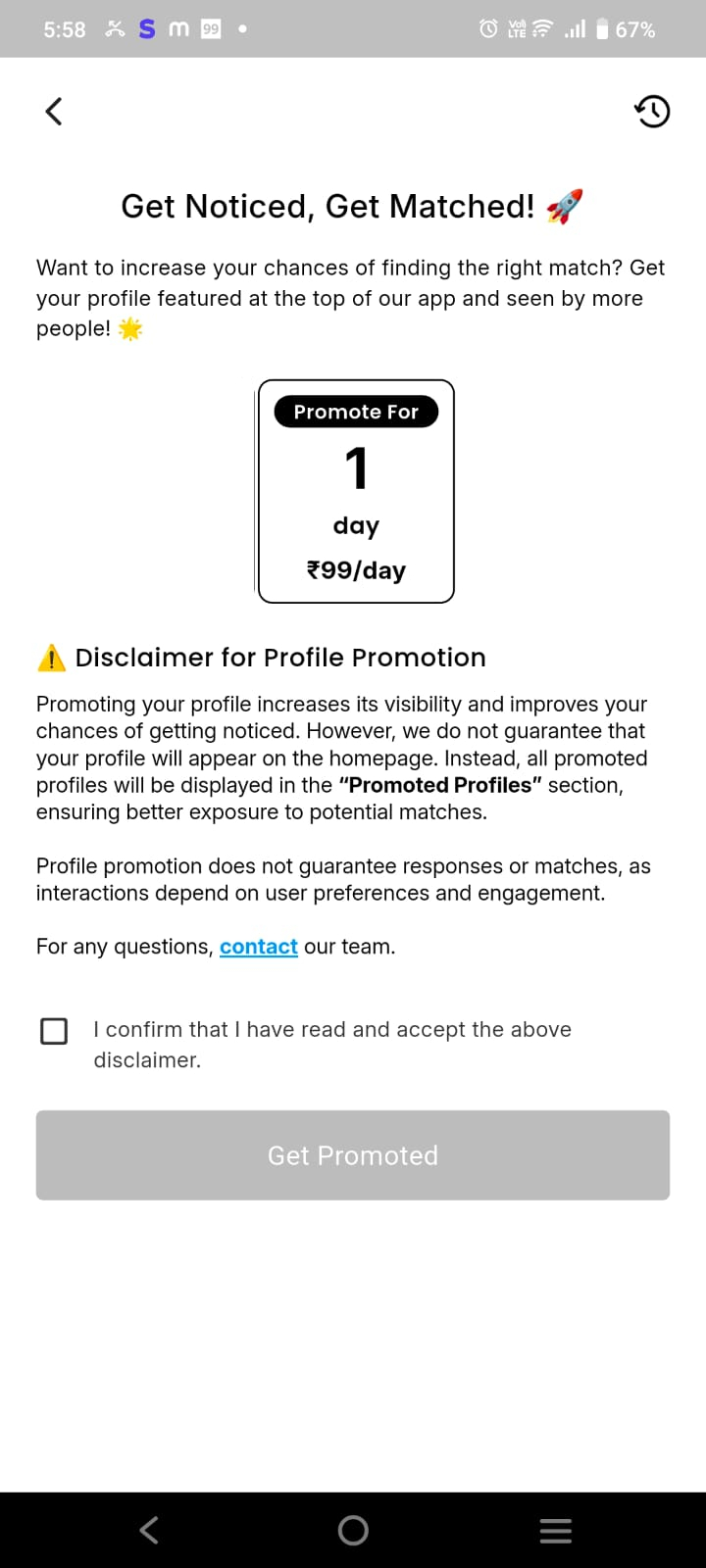Tap the ₹99/day price text
The width and height of the screenshot is (706, 1568).
coord(355,570)
